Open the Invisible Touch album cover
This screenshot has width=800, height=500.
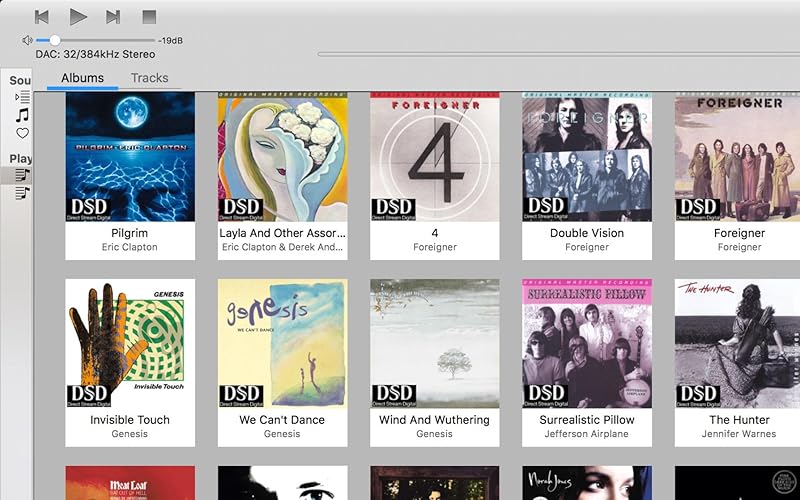pyautogui.click(x=130, y=343)
